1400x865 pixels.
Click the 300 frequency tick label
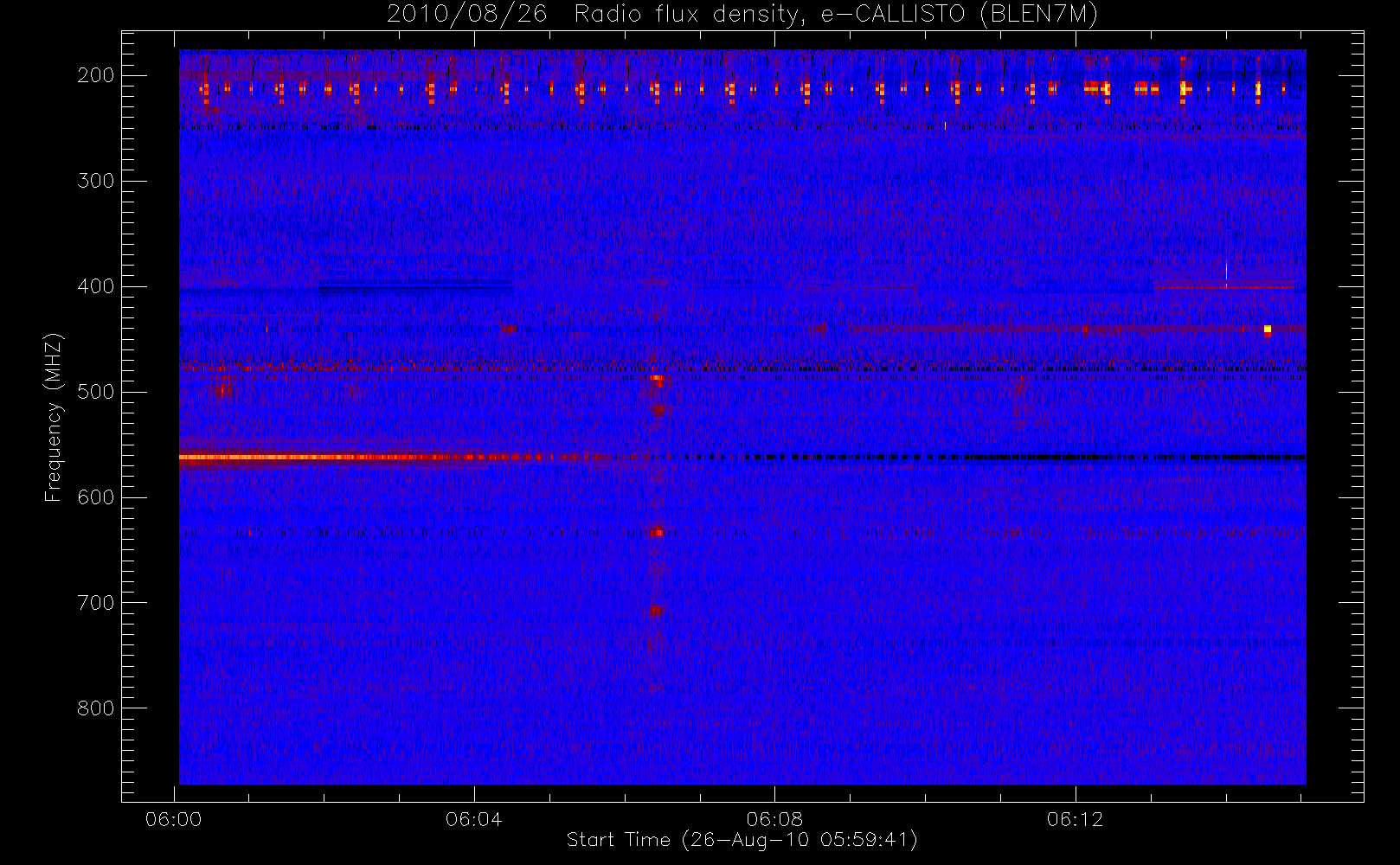pyautogui.click(x=96, y=181)
